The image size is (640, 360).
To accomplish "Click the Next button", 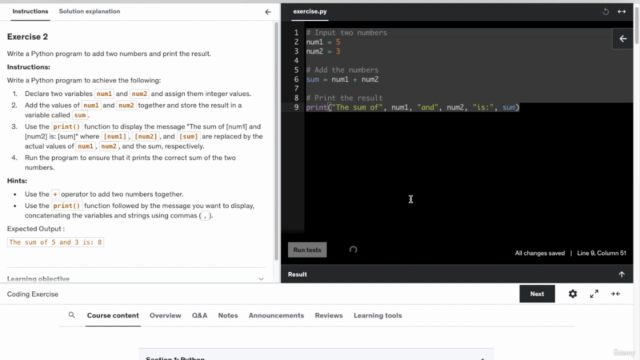I will point(537,294).
